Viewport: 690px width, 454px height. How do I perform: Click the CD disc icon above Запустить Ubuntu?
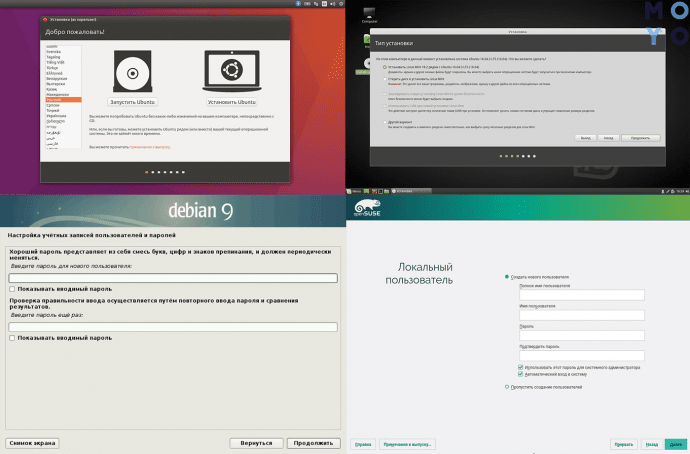point(132,72)
